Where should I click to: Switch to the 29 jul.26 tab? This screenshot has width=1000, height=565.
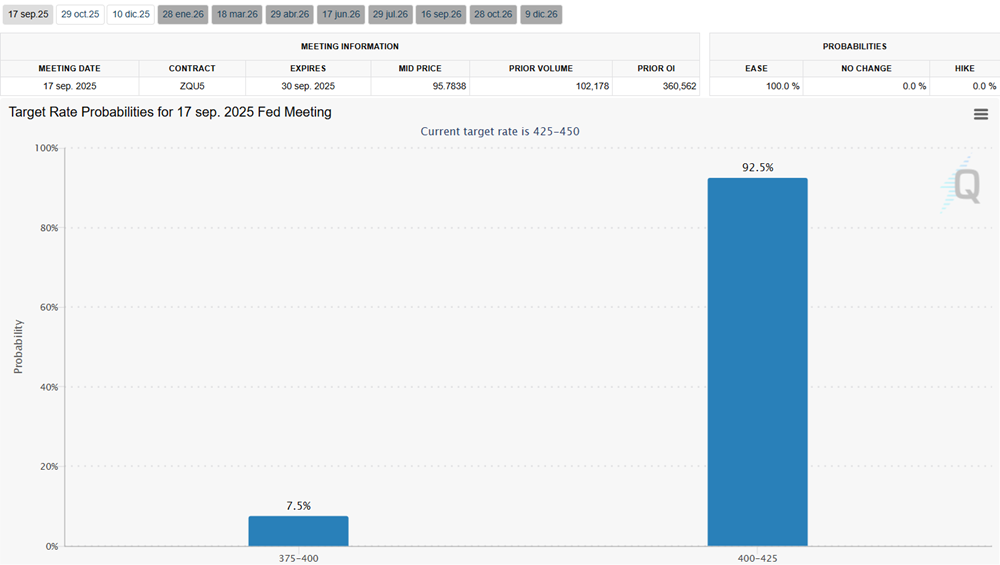[x=390, y=15]
